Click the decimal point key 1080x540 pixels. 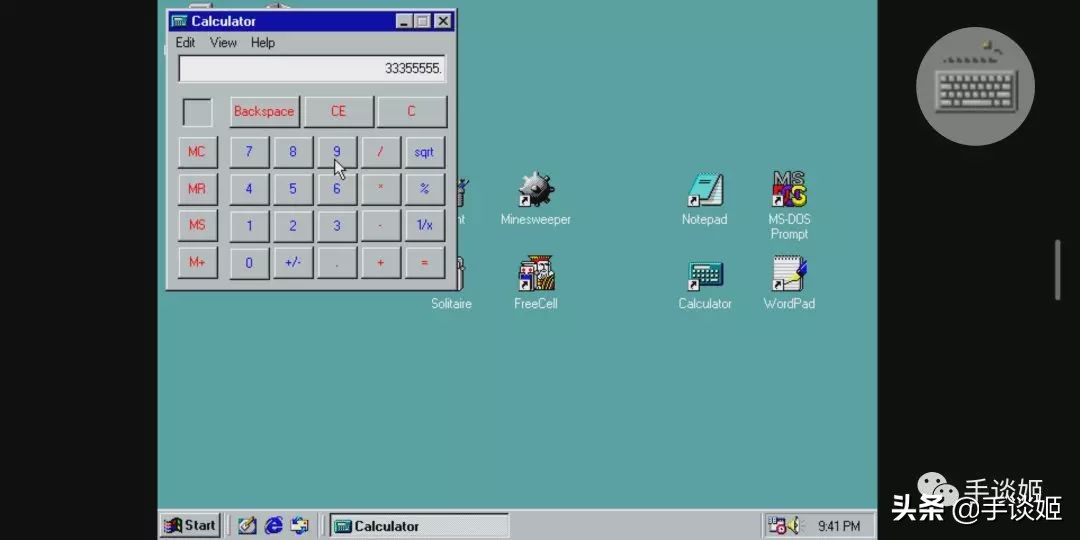click(x=337, y=262)
